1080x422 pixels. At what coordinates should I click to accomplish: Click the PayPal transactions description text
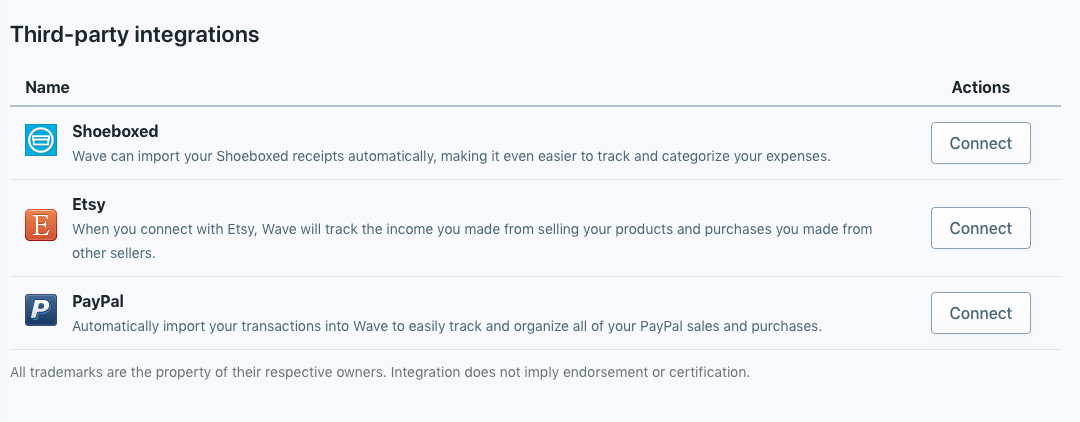click(x=447, y=326)
